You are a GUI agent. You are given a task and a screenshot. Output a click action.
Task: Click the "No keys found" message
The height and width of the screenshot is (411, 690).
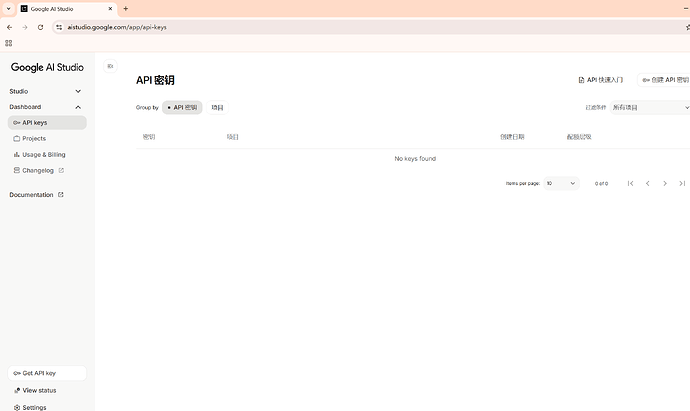(415, 158)
